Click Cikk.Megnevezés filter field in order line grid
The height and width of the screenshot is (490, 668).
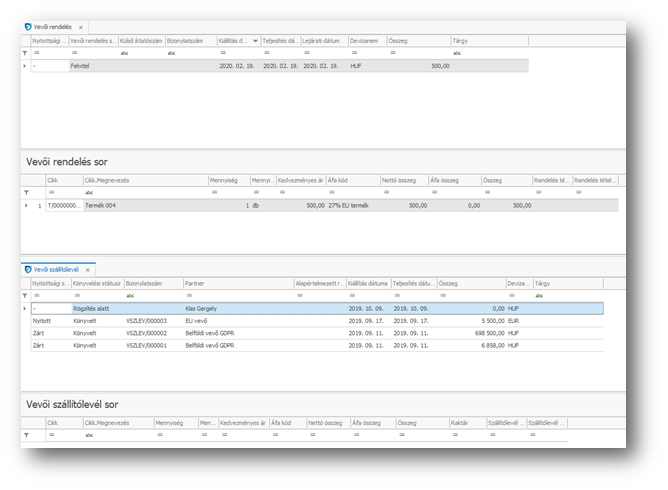click(x=145, y=192)
